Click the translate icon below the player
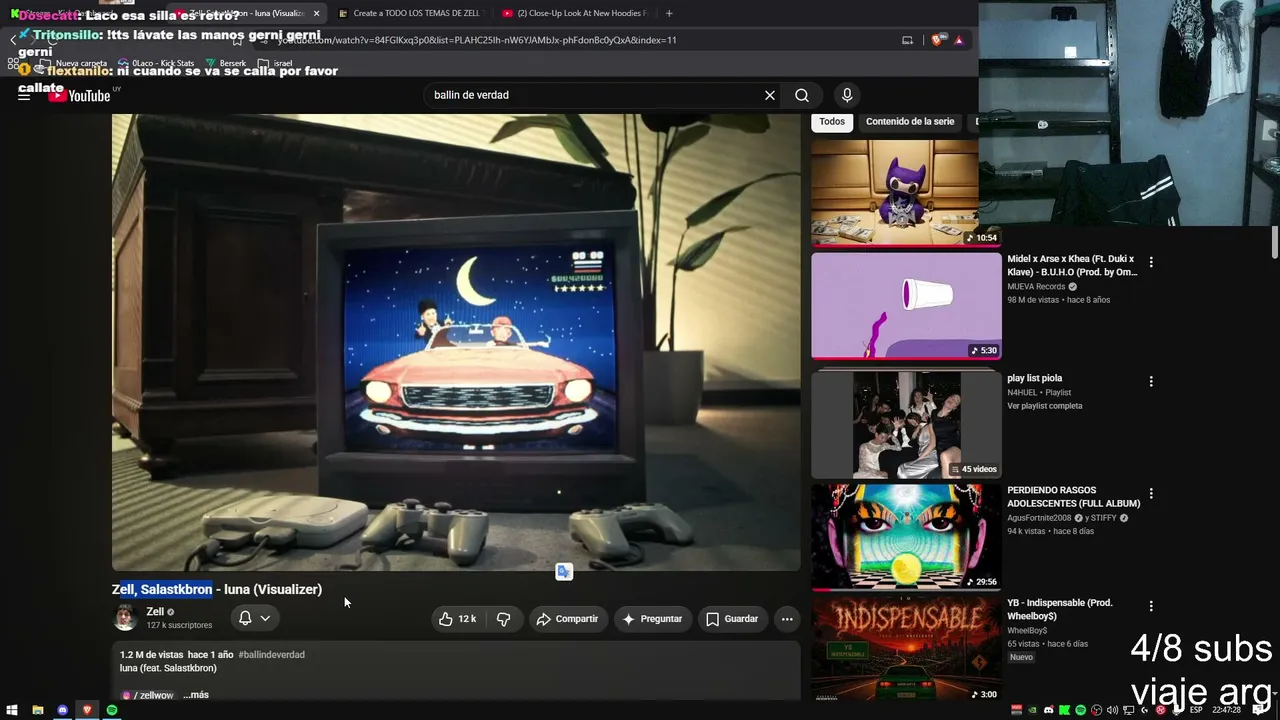This screenshot has width=1280, height=720. [565, 572]
